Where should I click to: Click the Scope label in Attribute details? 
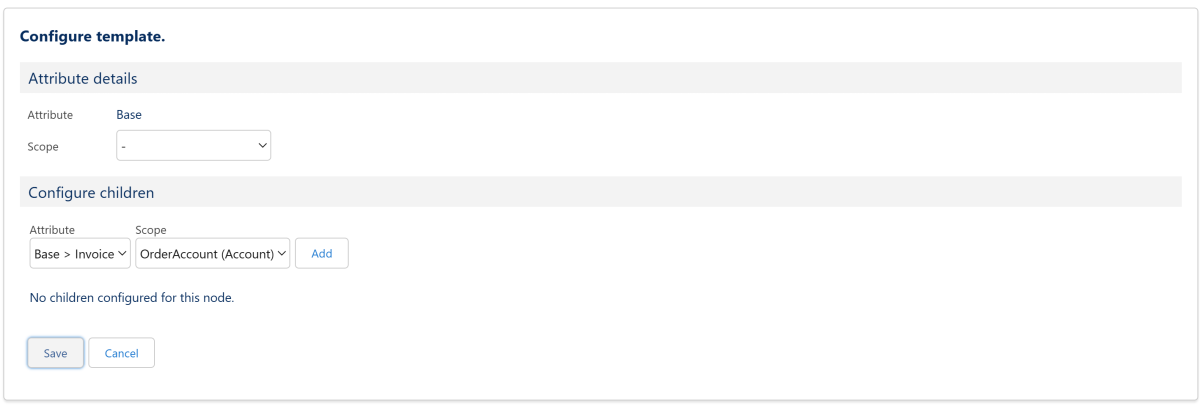click(43, 146)
